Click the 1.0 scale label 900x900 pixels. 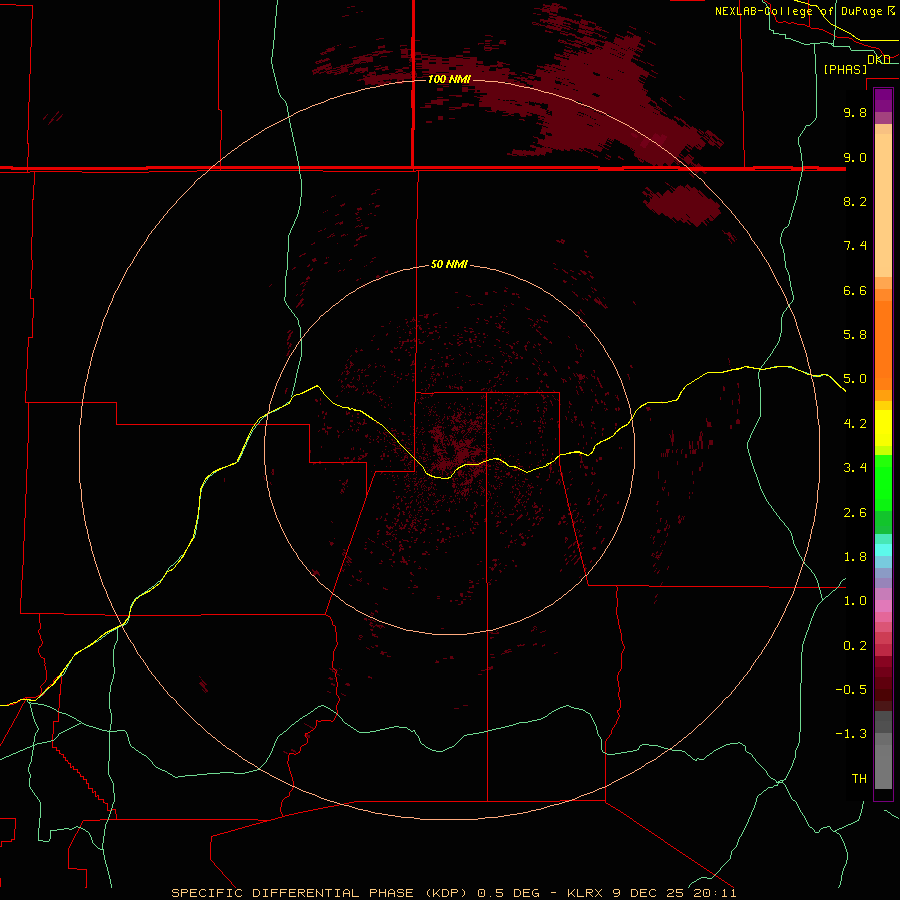tap(855, 601)
